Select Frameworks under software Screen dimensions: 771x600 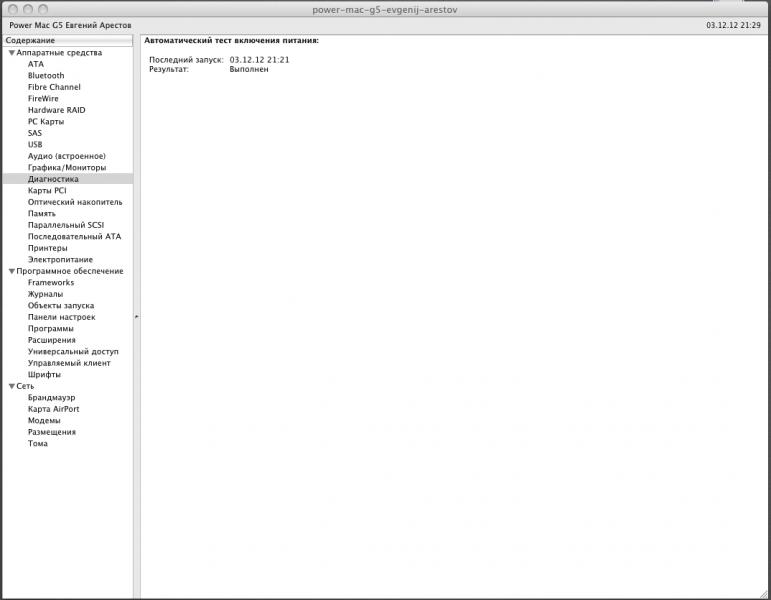point(51,282)
